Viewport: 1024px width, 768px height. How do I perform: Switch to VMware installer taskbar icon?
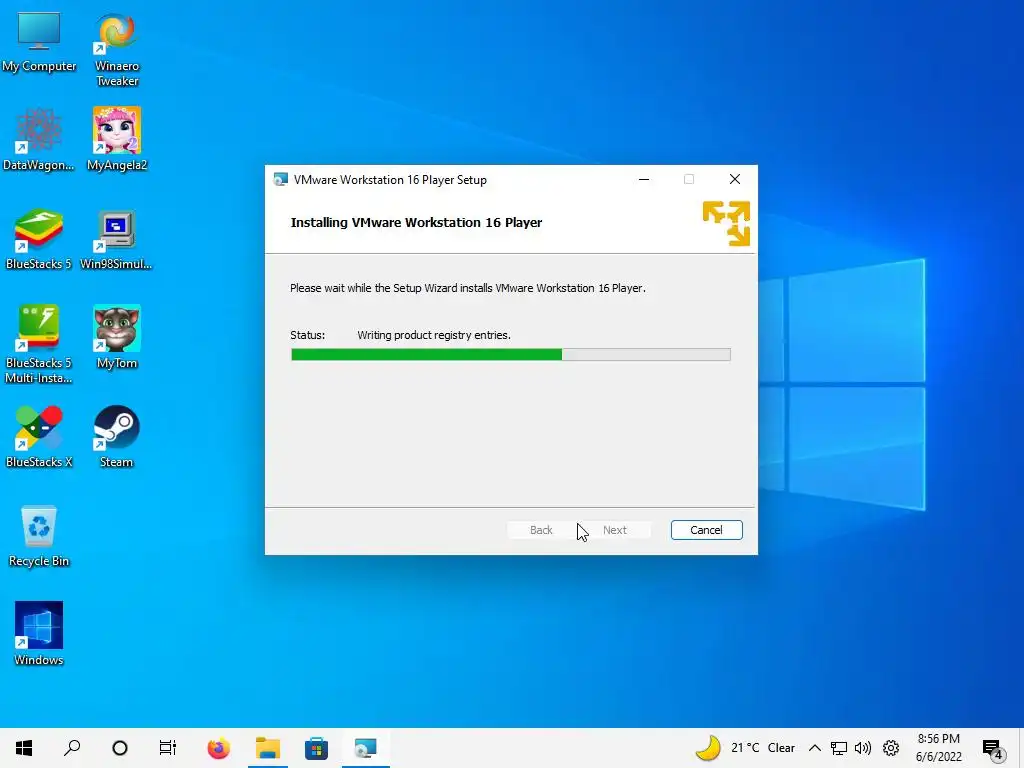(365, 748)
